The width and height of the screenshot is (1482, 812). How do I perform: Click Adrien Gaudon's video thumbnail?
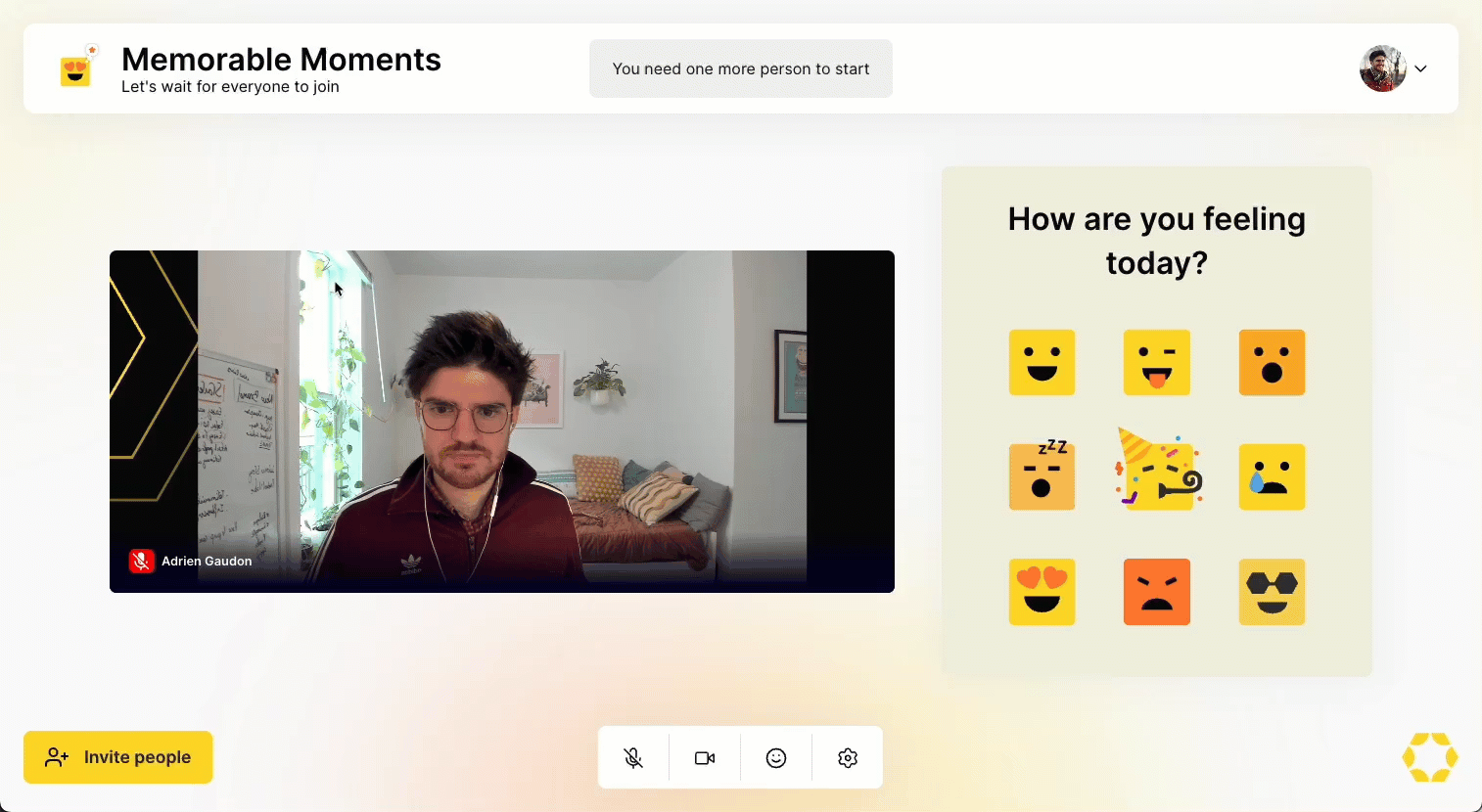click(501, 421)
